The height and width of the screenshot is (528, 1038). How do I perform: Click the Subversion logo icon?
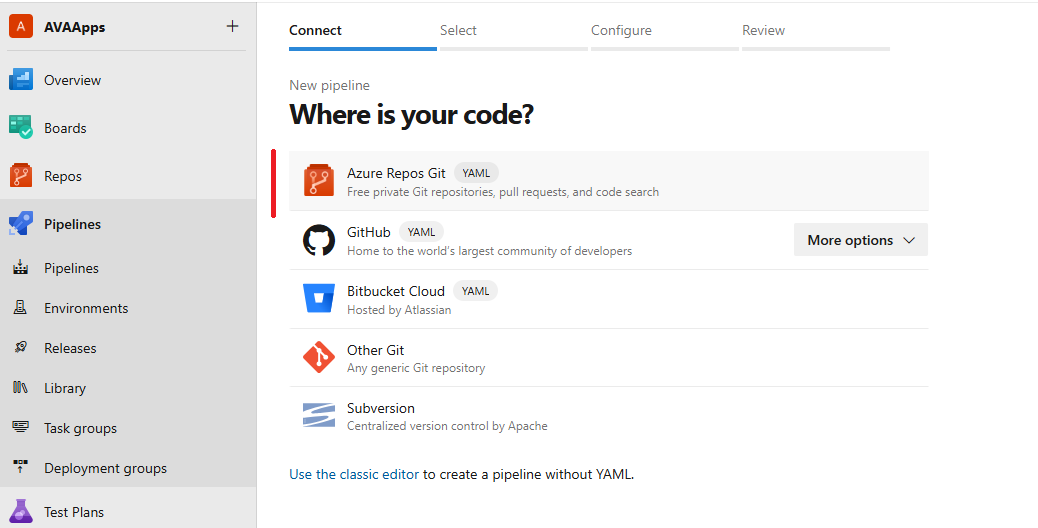coord(319,415)
